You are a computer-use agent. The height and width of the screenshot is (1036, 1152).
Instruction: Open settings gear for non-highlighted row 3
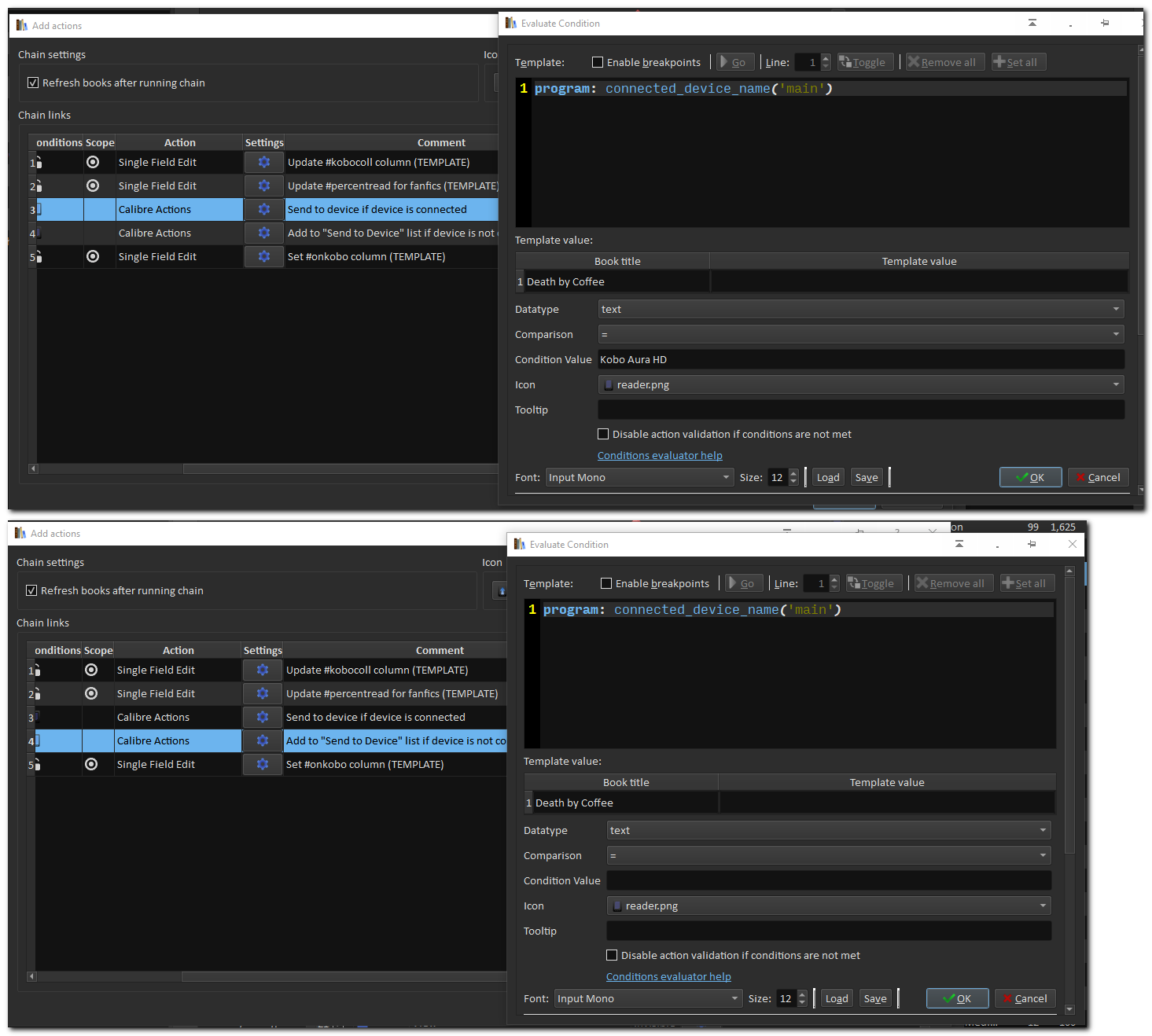262,717
